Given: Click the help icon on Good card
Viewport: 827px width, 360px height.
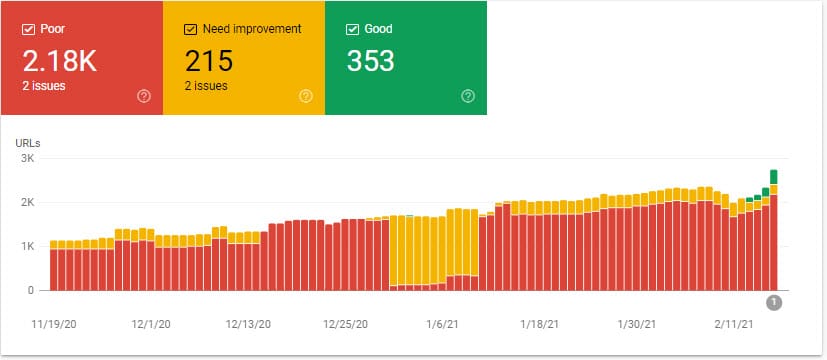Looking at the screenshot, I should [x=468, y=96].
